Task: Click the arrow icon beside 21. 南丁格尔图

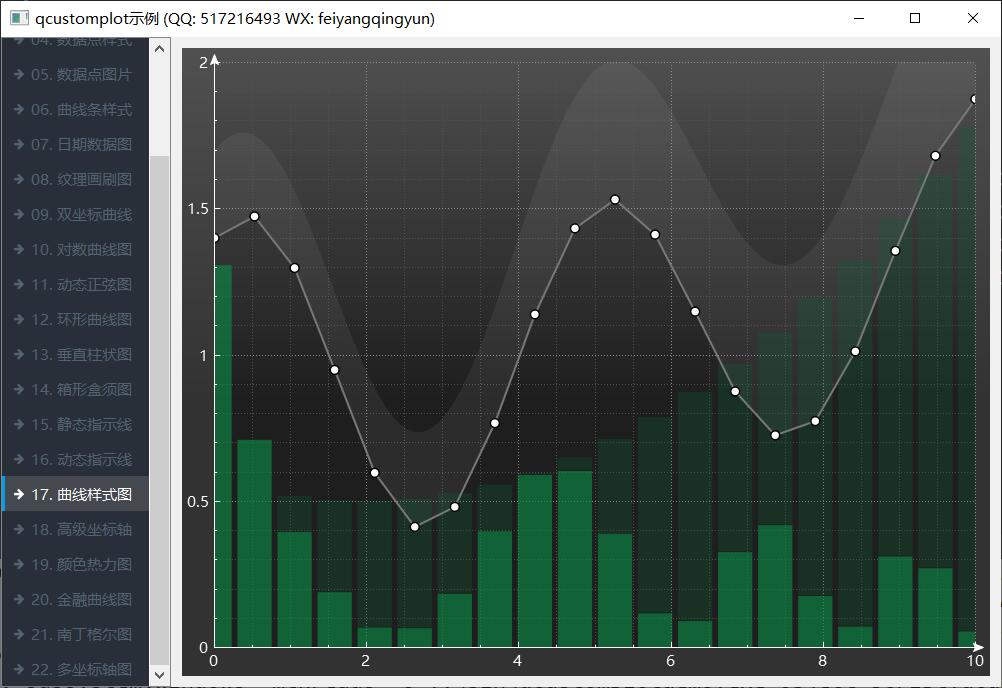Action: click(x=19, y=635)
